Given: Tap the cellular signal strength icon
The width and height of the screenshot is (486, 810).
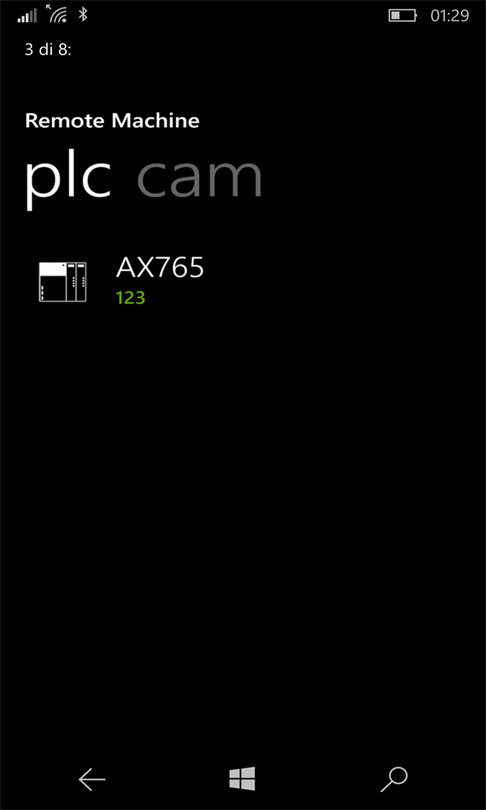Looking at the screenshot, I should (27, 15).
